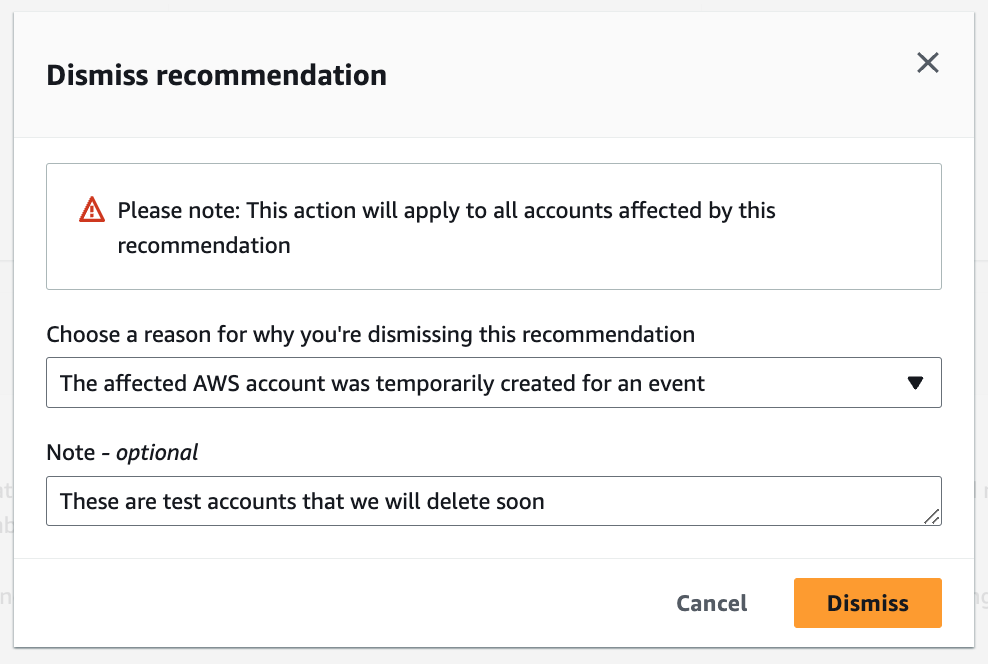Confirm the dismissal by clicking Dismiss
Viewport: 988px width, 664px height.
tap(867, 603)
